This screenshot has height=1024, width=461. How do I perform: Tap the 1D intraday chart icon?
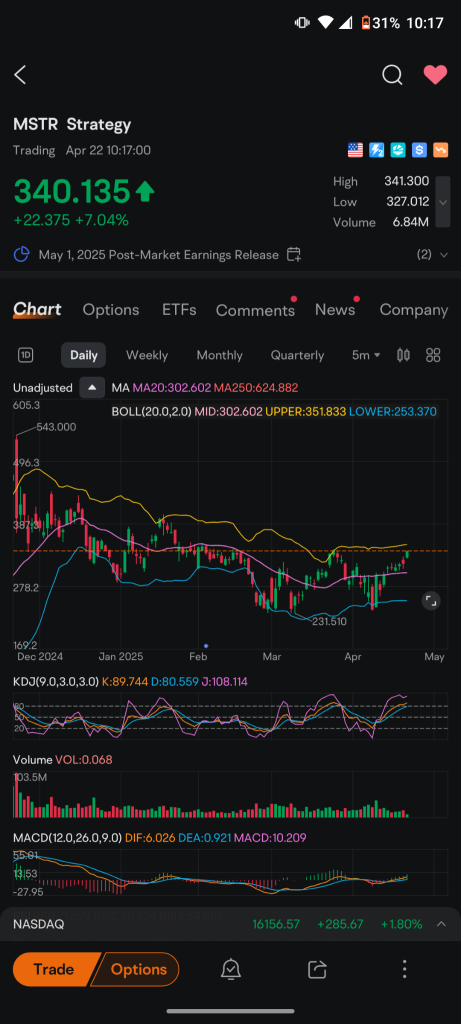coord(25,355)
